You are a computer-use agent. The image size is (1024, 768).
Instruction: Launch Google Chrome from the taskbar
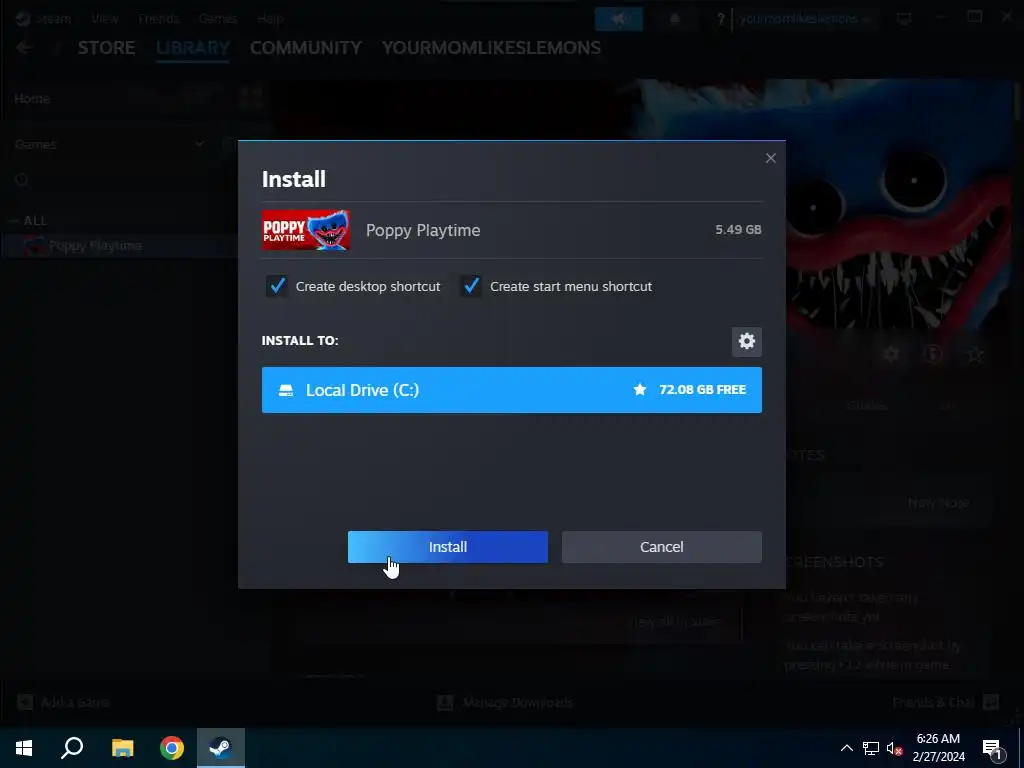[x=172, y=748]
